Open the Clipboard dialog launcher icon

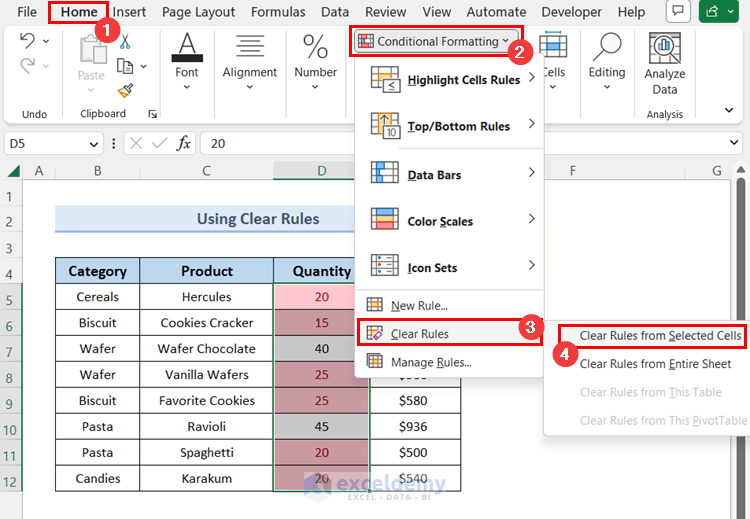pyautogui.click(x=153, y=114)
